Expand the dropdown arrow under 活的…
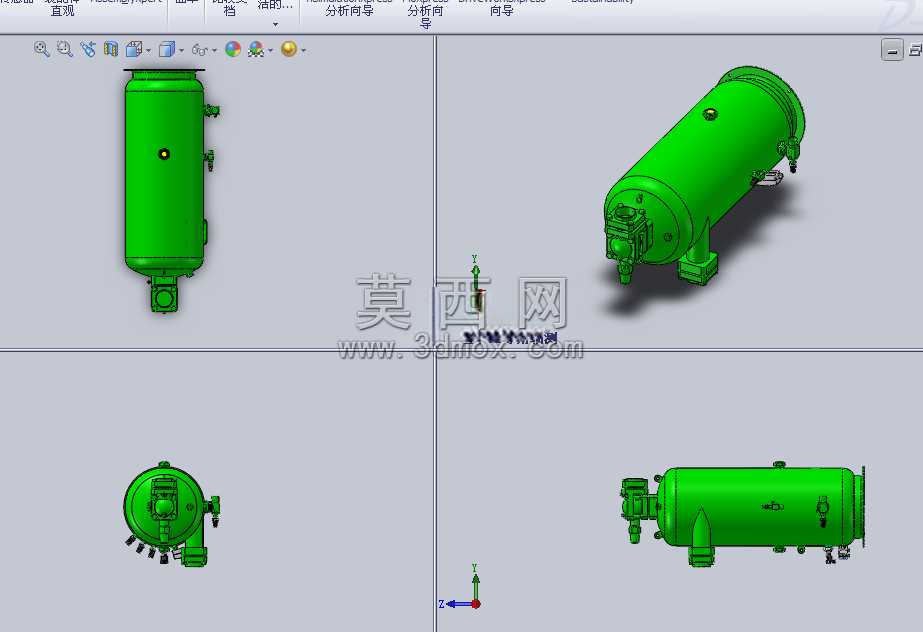 tap(275, 24)
